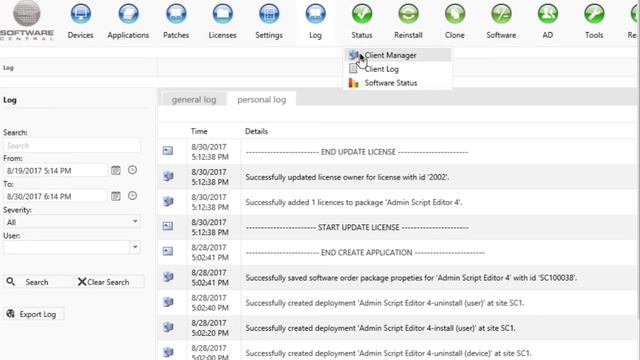Open the To date calendar picker

click(116, 196)
